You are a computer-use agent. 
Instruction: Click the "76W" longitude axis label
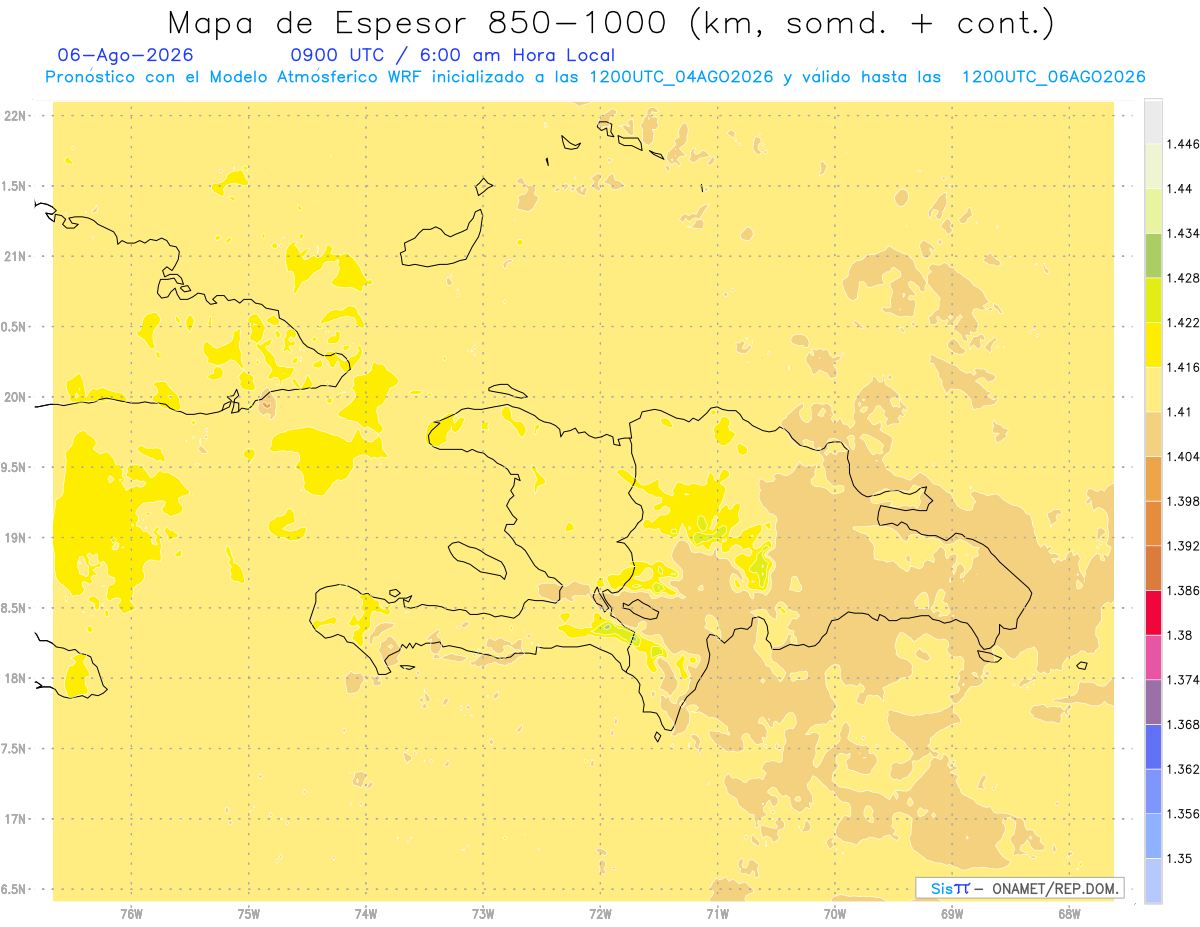132,913
